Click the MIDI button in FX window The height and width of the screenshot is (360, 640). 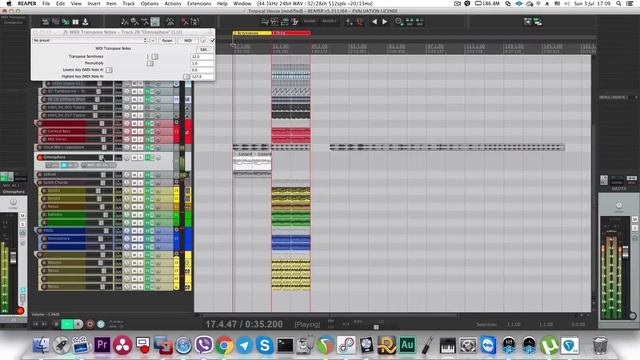pyautogui.click(x=188, y=40)
